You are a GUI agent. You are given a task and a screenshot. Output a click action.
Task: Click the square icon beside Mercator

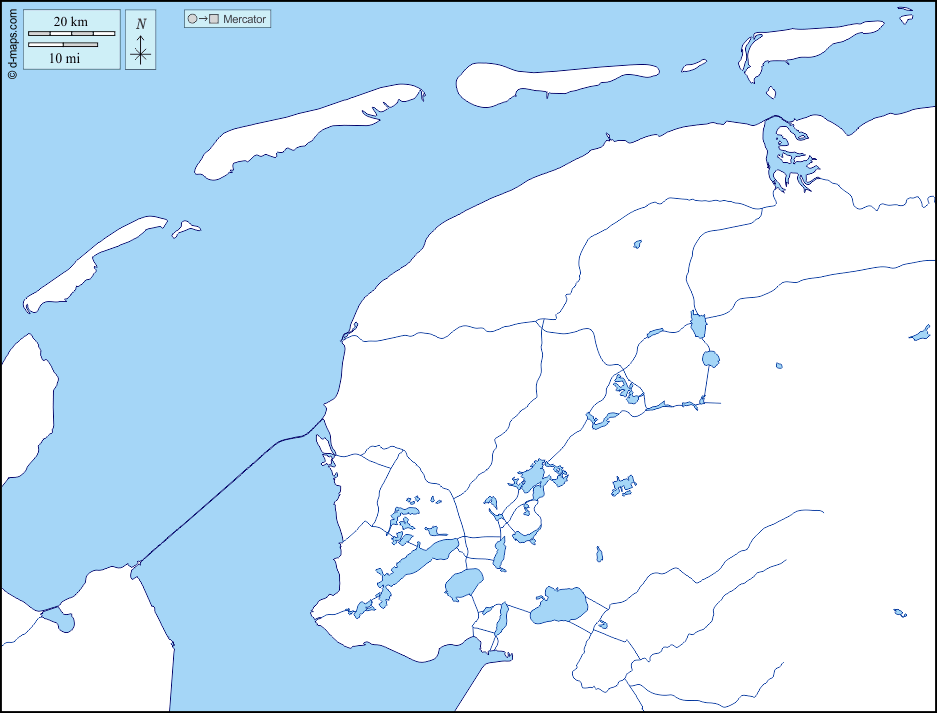[x=213, y=19]
